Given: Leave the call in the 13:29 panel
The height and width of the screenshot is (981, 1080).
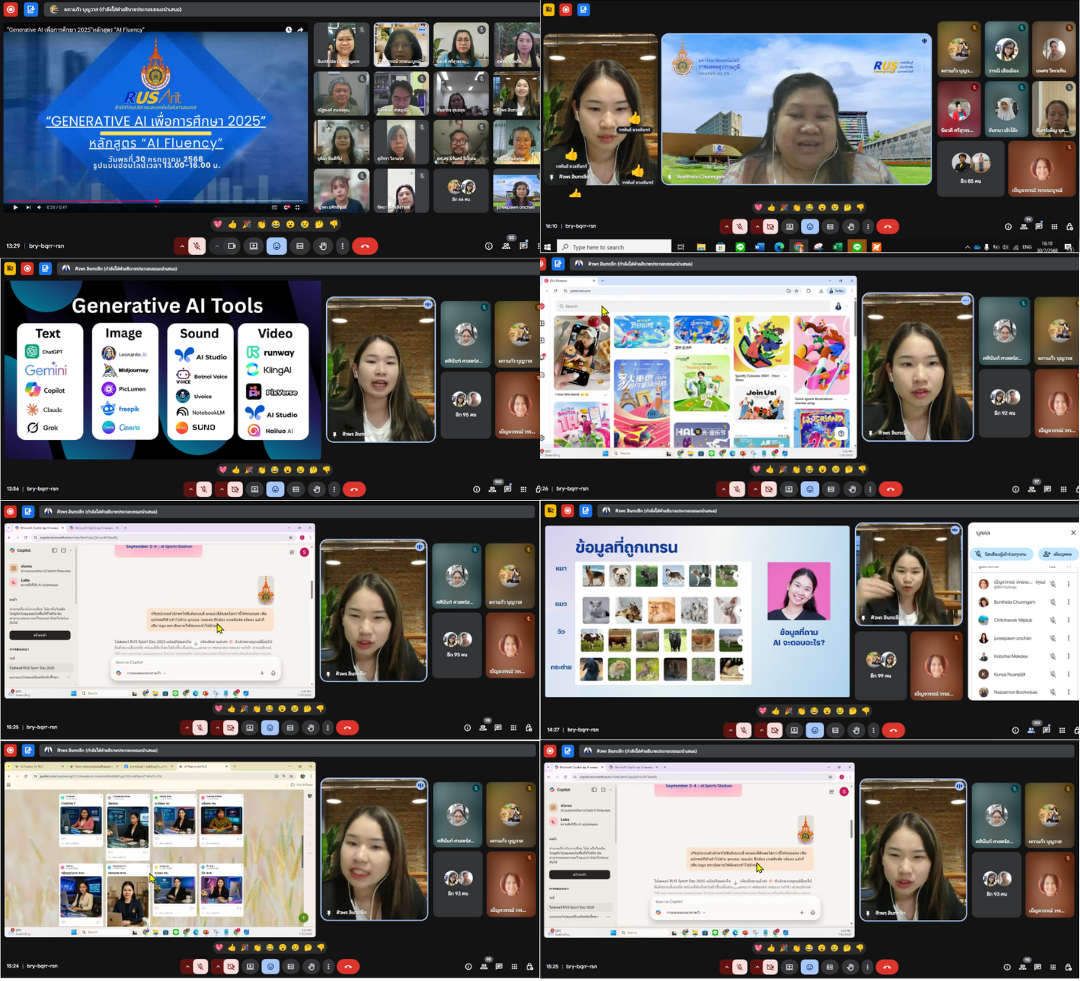Looking at the screenshot, I should click(365, 246).
